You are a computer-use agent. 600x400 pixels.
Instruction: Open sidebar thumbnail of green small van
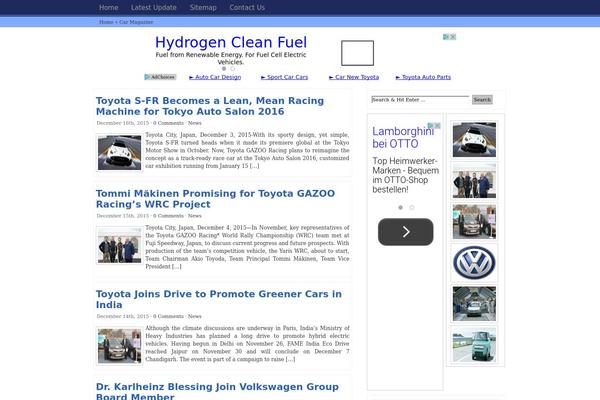point(474,345)
